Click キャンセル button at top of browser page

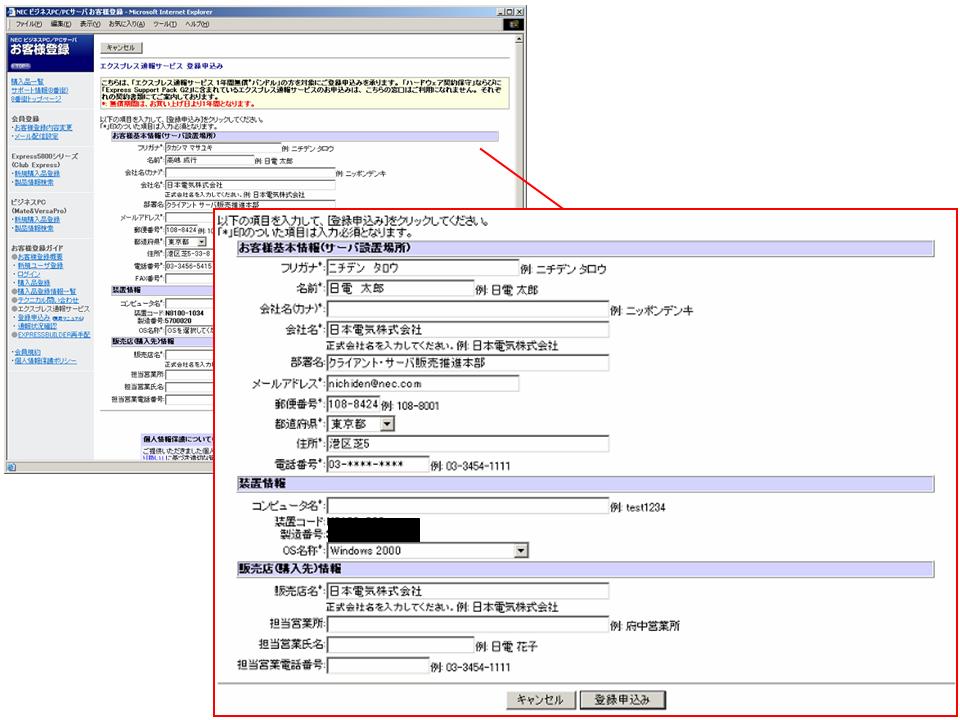121,48
